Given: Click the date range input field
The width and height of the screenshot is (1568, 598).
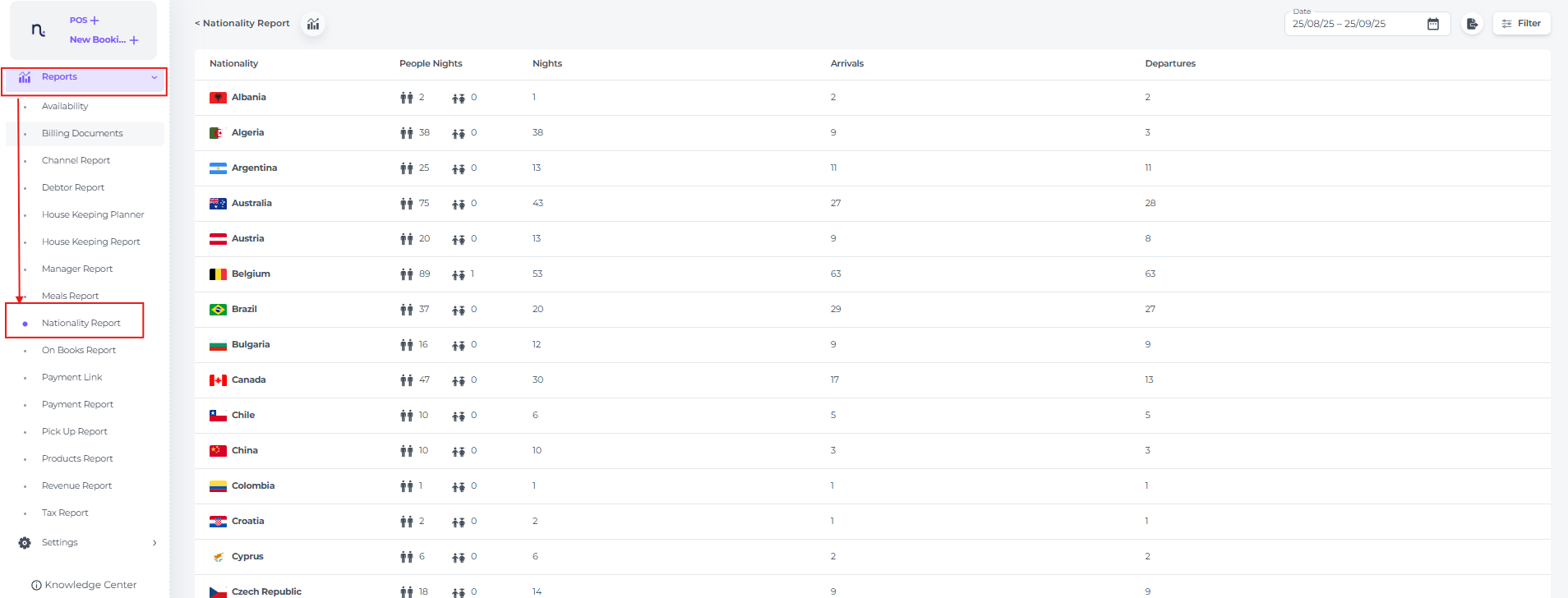Looking at the screenshot, I should (x=1352, y=24).
